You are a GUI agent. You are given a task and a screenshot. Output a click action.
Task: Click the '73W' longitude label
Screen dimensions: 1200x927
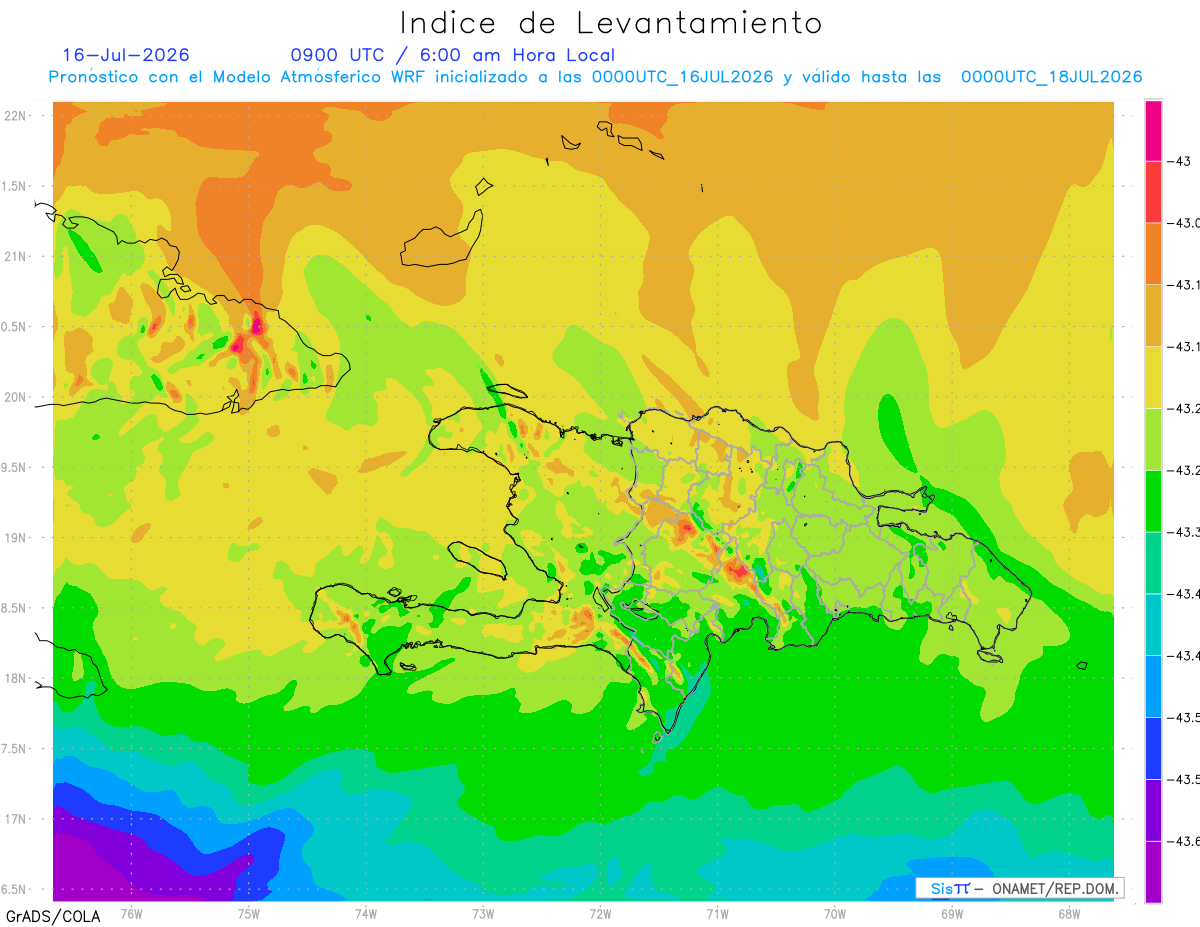(x=483, y=914)
